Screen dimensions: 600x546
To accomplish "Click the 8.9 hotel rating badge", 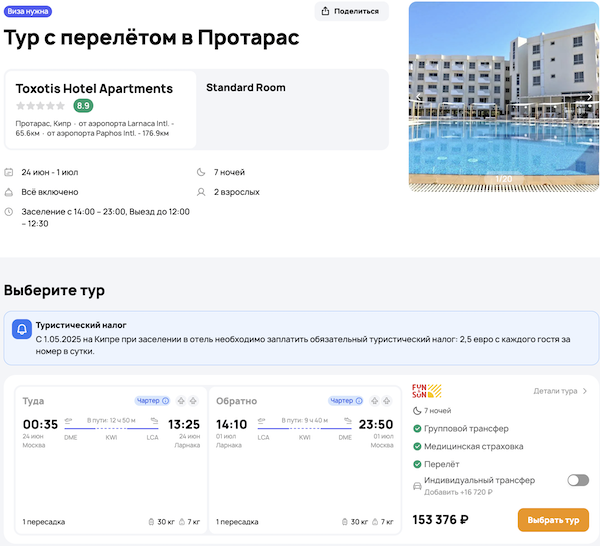I will pos(83,106).
